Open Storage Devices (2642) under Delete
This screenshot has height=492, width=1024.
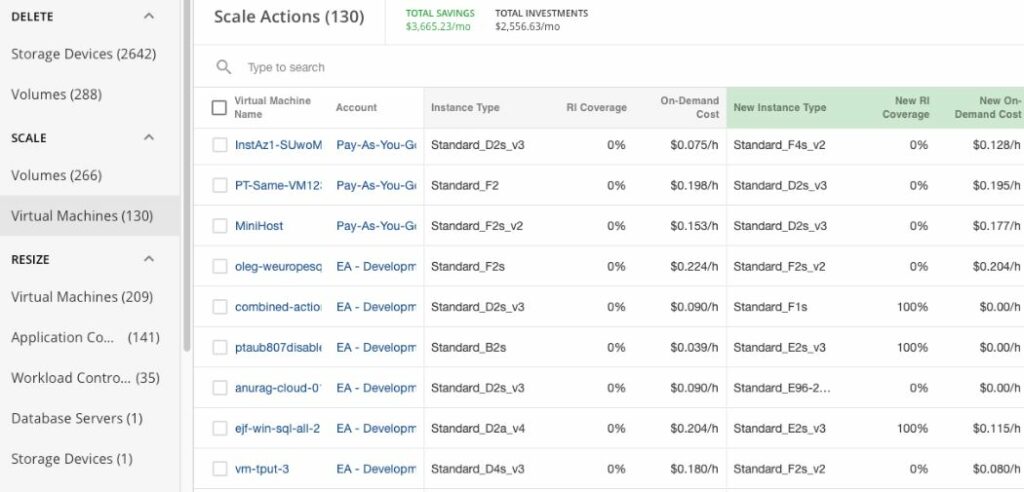84,54
